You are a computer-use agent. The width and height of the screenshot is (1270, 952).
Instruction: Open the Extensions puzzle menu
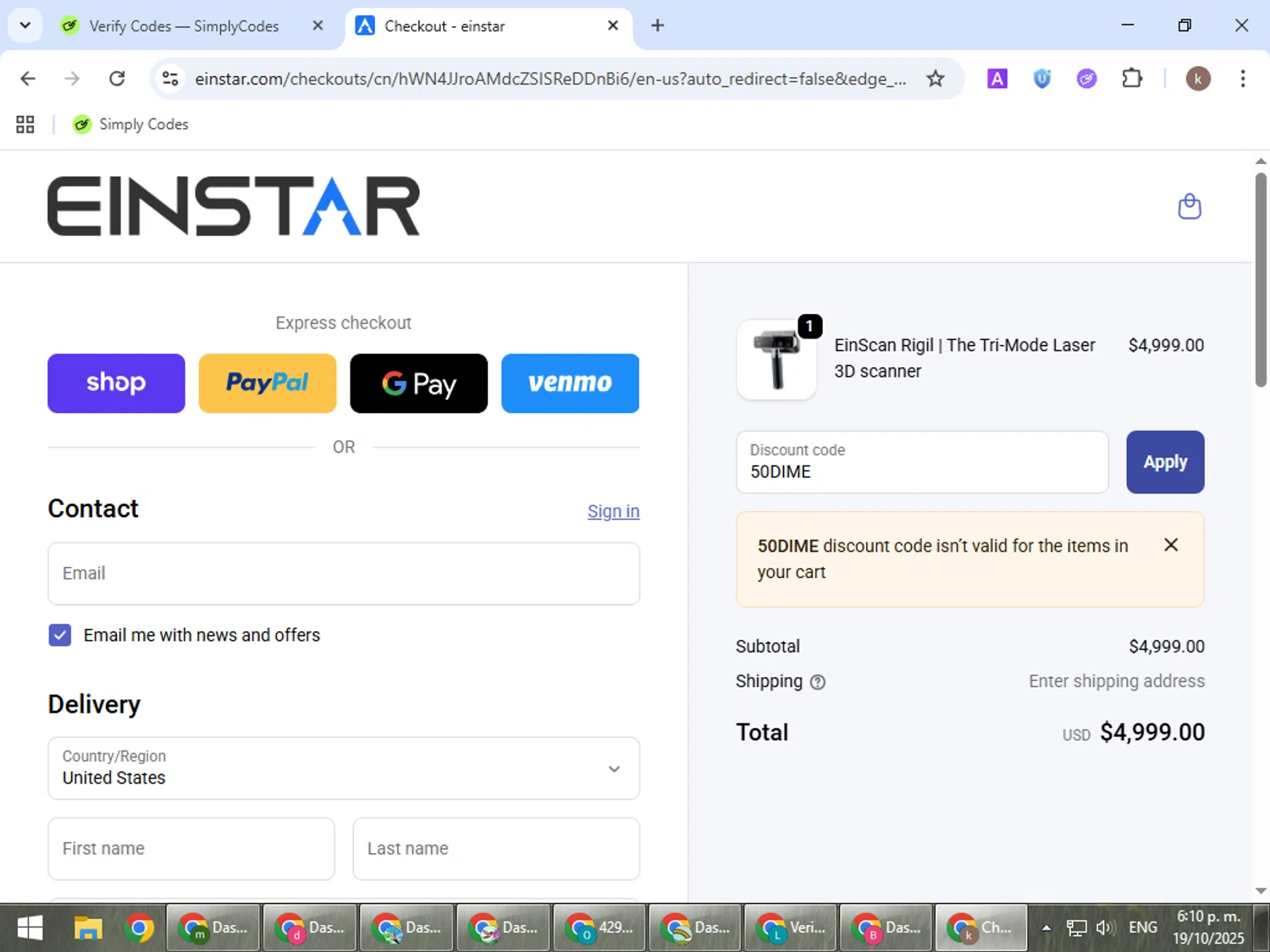coord(1132,79)
